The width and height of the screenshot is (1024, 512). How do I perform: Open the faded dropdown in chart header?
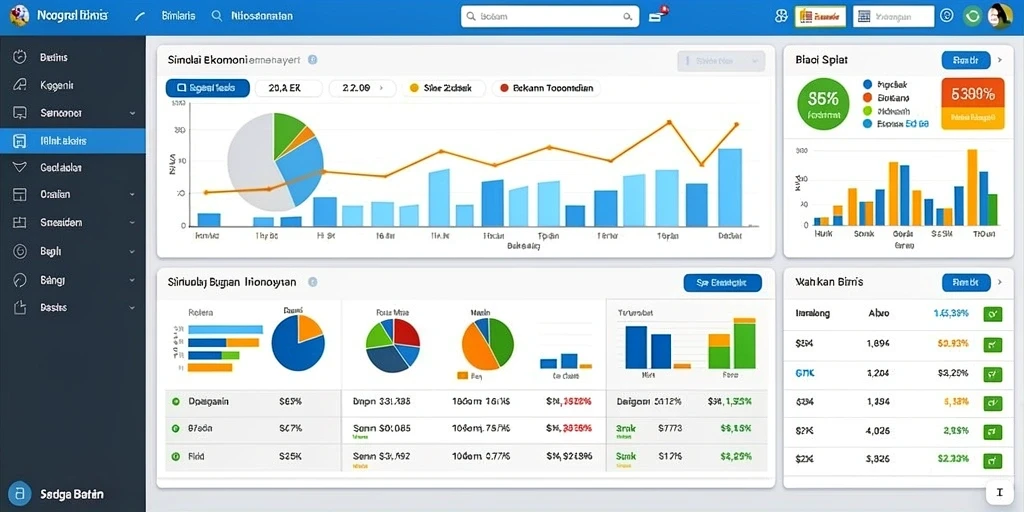pyautogui.click(x=721, y=61)
